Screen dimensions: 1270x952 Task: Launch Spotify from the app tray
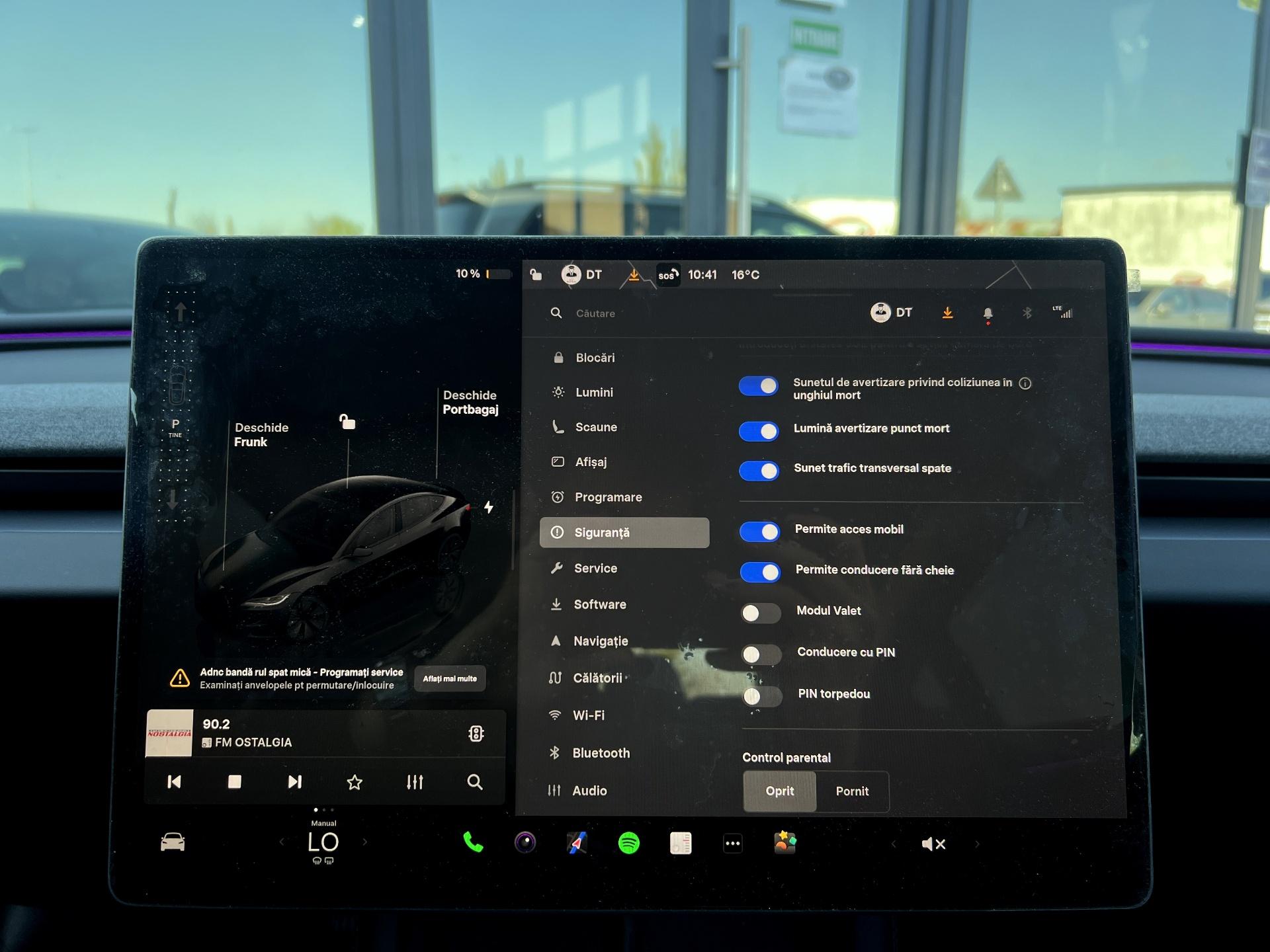point(630,844)
